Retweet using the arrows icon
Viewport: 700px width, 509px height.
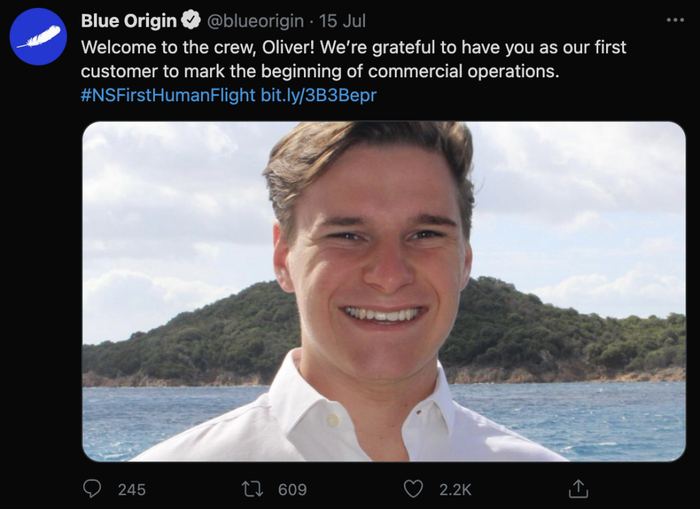point(254,489)
